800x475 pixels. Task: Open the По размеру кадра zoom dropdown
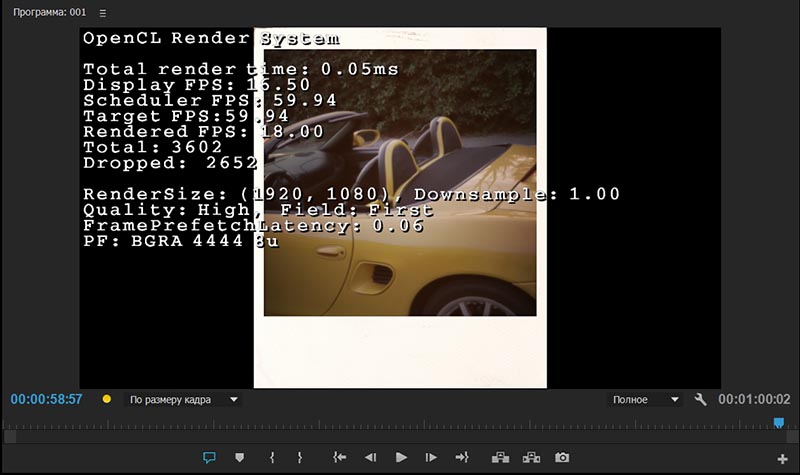click(x=183, y=399)
